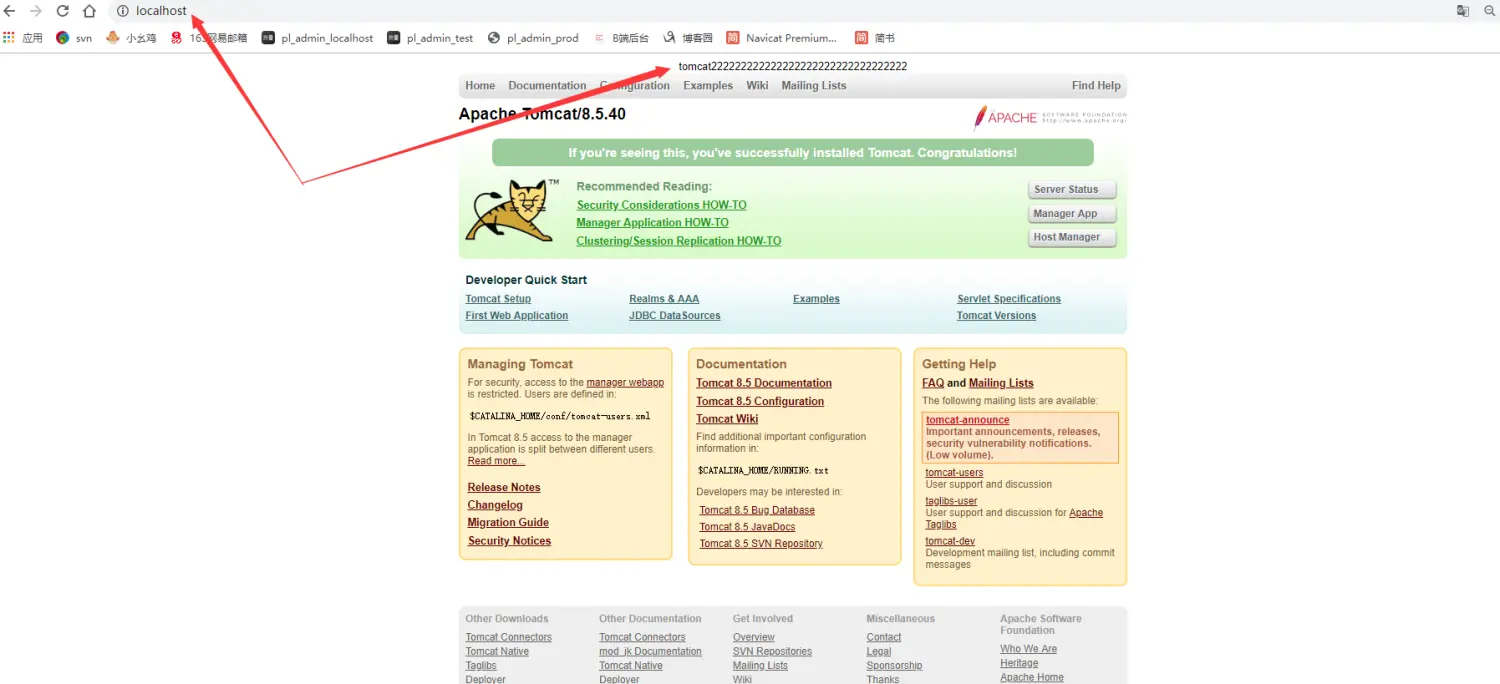Open the manager webapp link

(x=625, y=383)
